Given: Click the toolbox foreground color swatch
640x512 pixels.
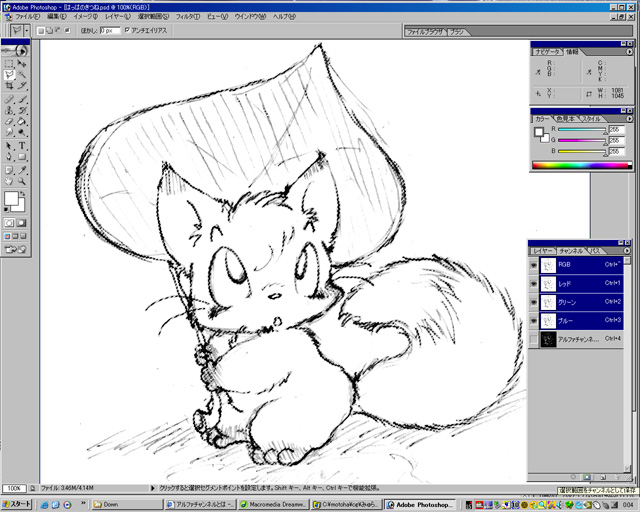Looking at the screenshot, I should 11,198.
